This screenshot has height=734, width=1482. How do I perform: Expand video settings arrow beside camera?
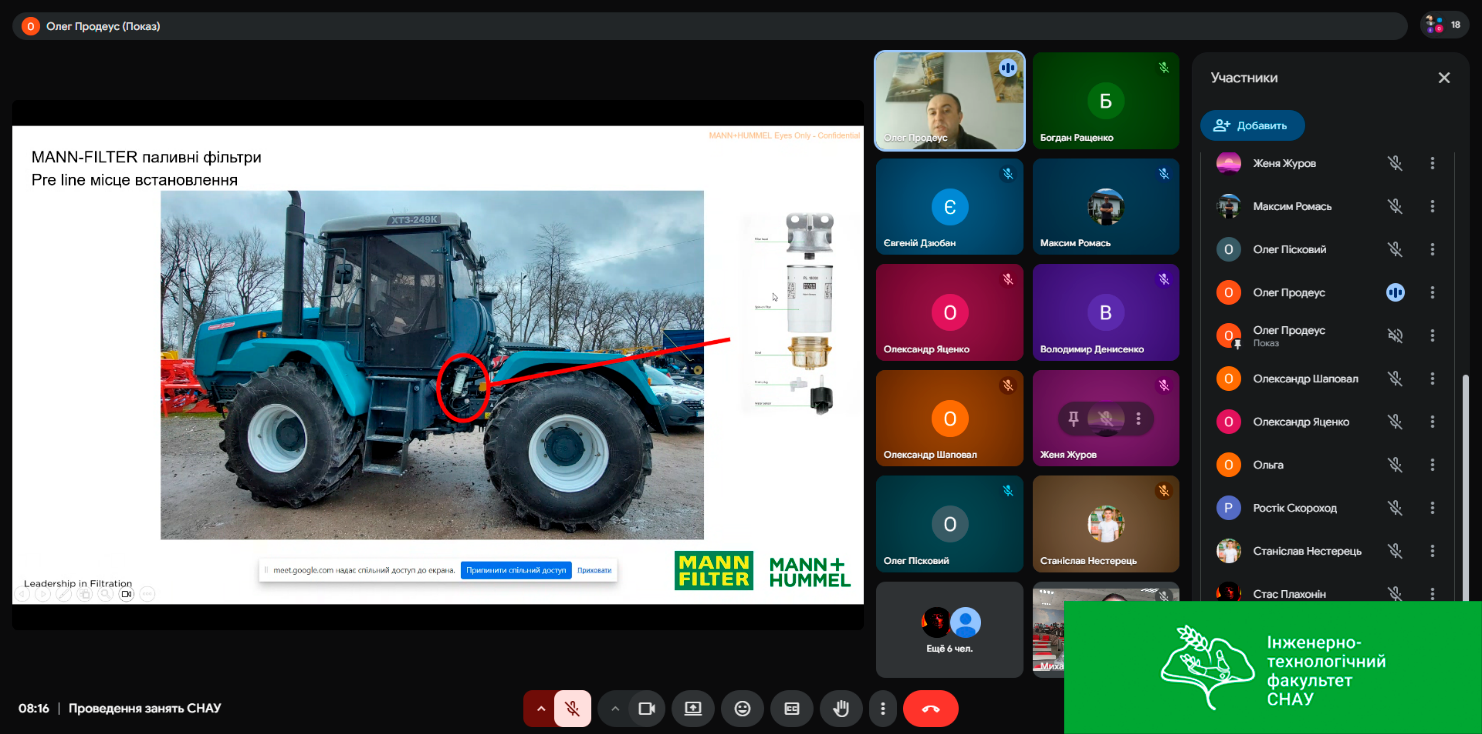tap(615, 708)
